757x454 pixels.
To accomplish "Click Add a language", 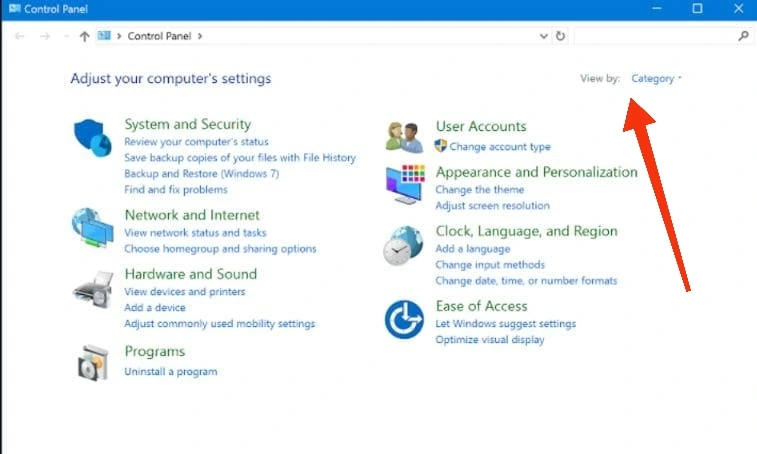I will (473, 249).
